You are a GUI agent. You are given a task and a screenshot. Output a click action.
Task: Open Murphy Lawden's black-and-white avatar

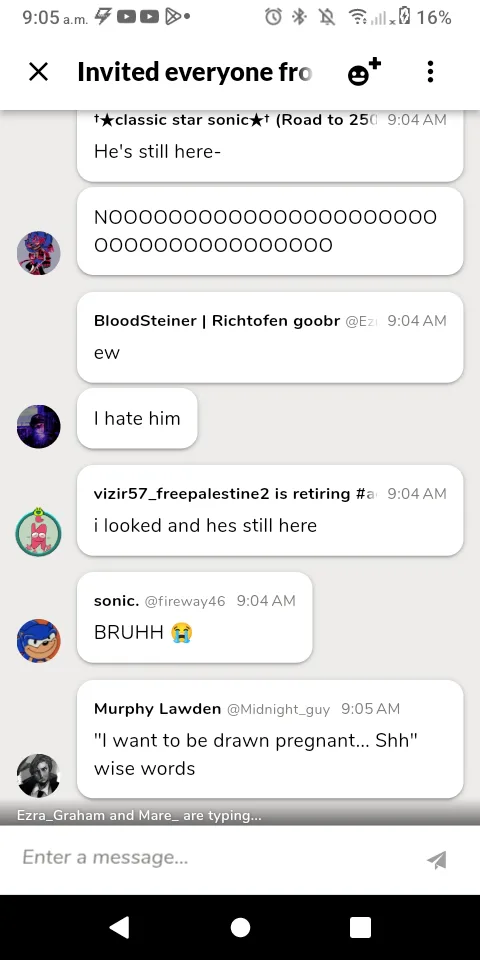(x=39, y=775)
